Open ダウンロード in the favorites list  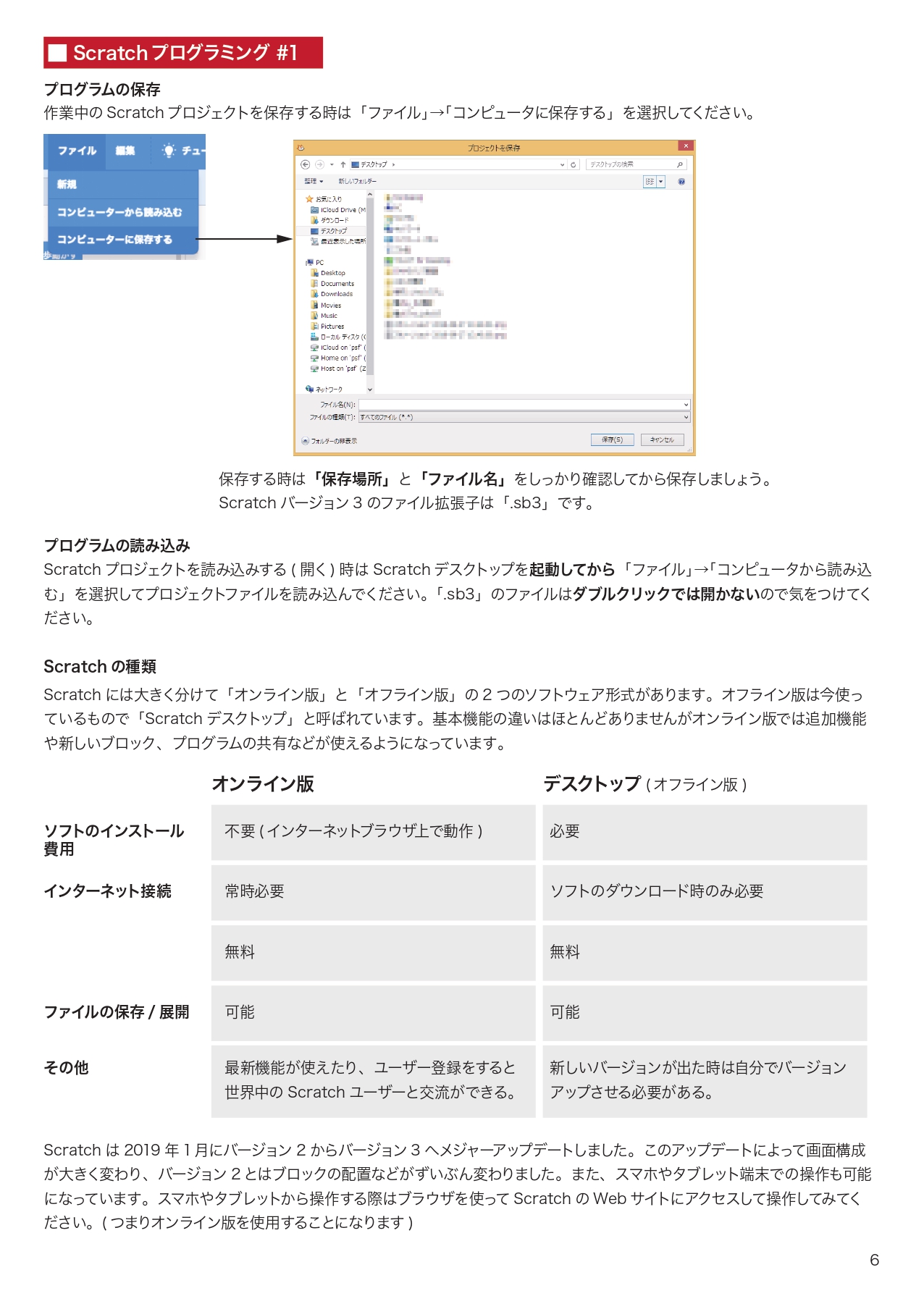pyautogui.click(x=330, y=220)
